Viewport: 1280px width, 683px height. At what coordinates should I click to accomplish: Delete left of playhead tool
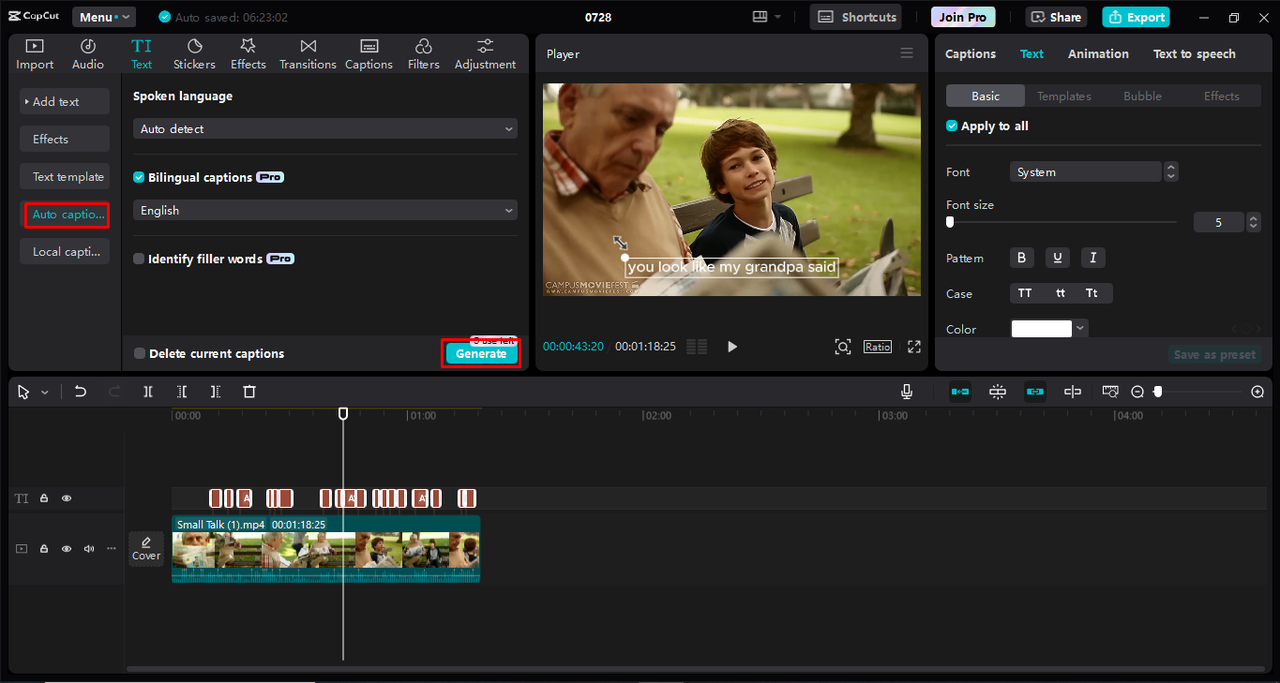pos(182,392)
